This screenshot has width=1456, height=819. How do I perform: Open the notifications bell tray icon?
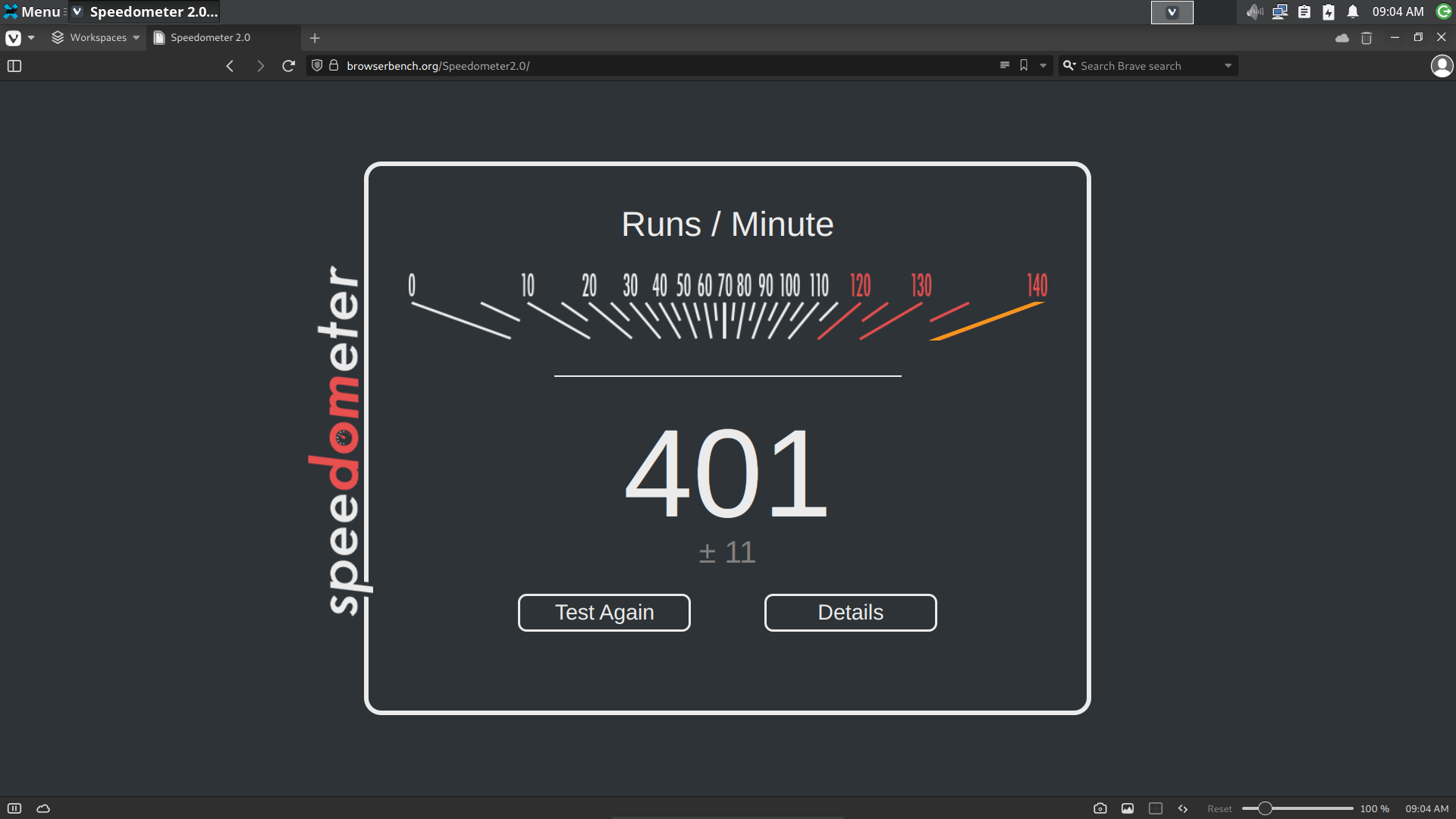[x=1353, y=11]
